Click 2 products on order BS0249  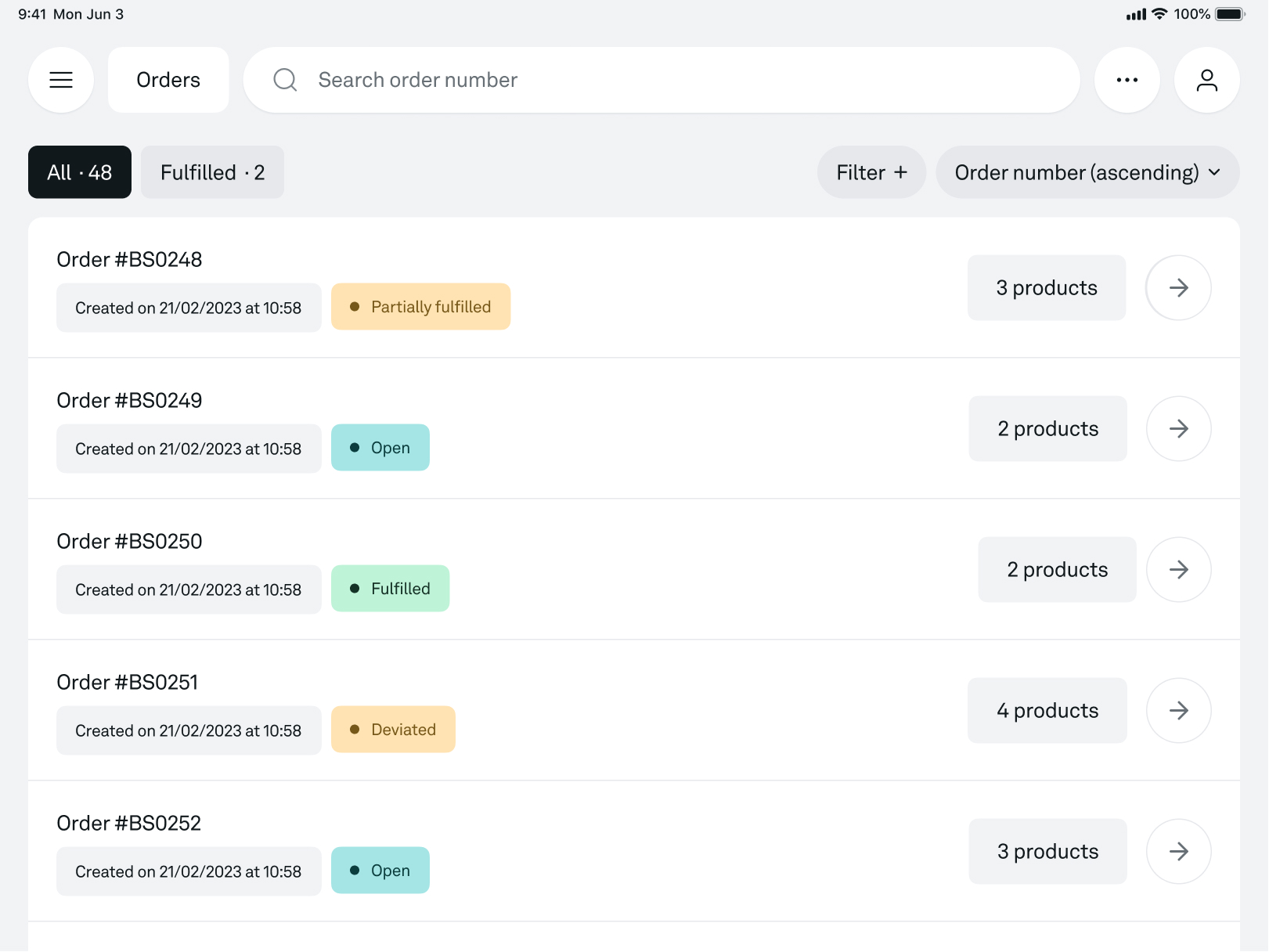pyautogui.click(x=1048, y=429)
